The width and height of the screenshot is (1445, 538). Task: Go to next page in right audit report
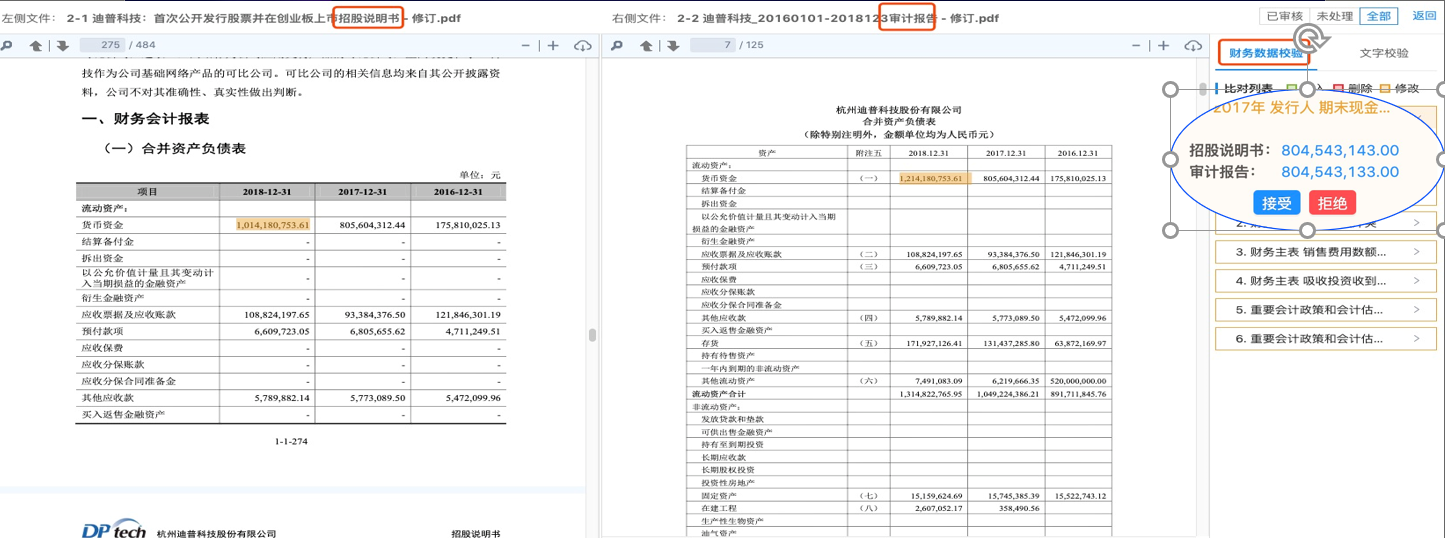coord(673,46)
